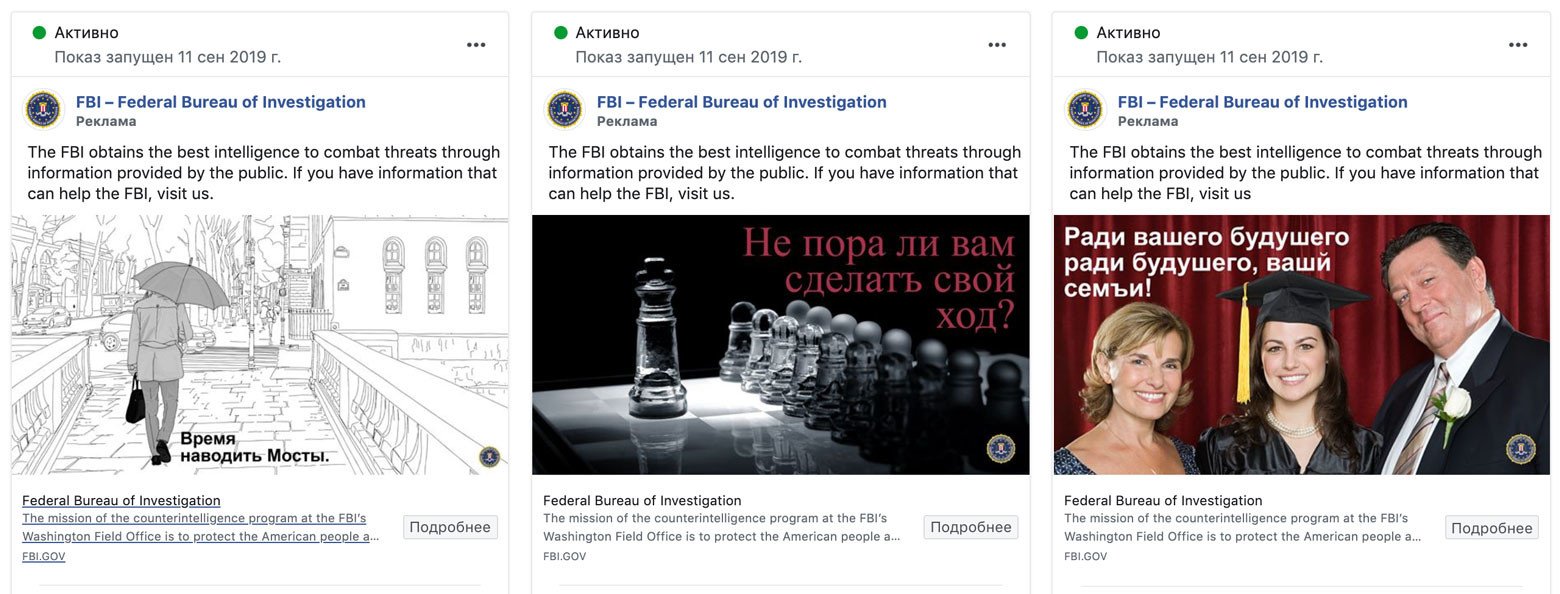The image size is (1560, 594).
Task: Open the umbrella bridge sketch ad image
Action: [260, 345]
